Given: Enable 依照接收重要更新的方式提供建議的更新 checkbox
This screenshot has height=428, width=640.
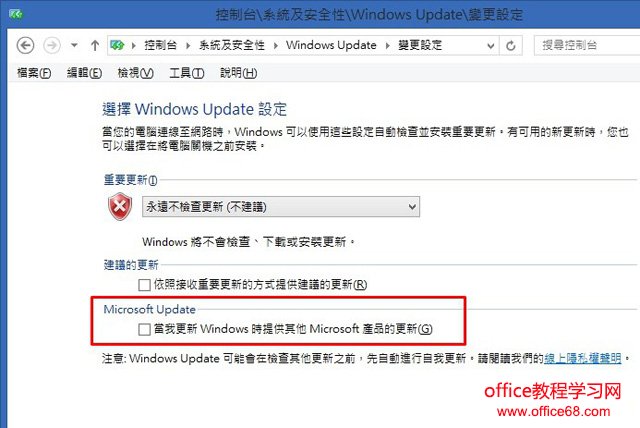Looking at the screenshot, I should 144,284.
